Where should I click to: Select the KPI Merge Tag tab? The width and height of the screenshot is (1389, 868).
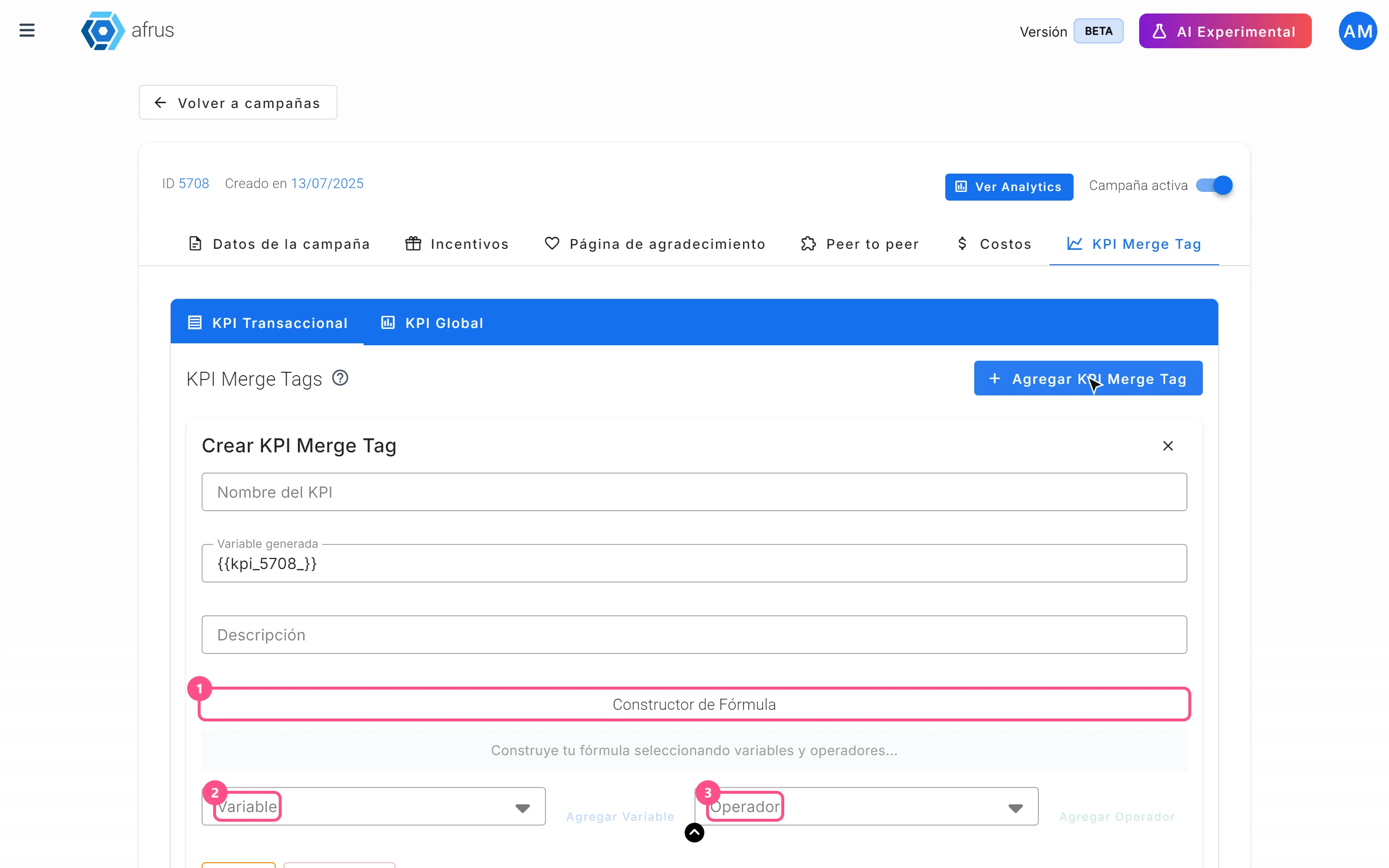click(x=1134, y=244)
